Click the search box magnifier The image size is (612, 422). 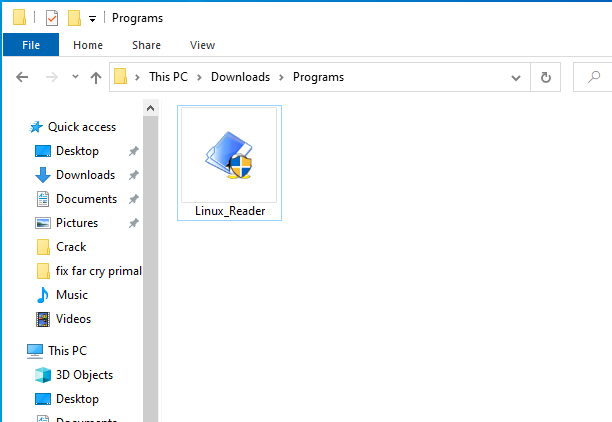tap(594, 77)
